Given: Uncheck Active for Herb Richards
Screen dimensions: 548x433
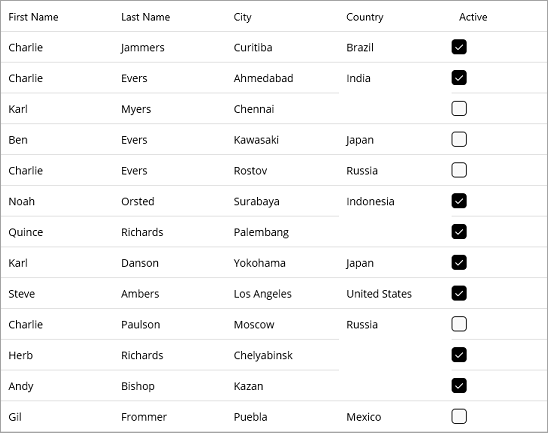Looking at the screenshot, I should [459, 355].
